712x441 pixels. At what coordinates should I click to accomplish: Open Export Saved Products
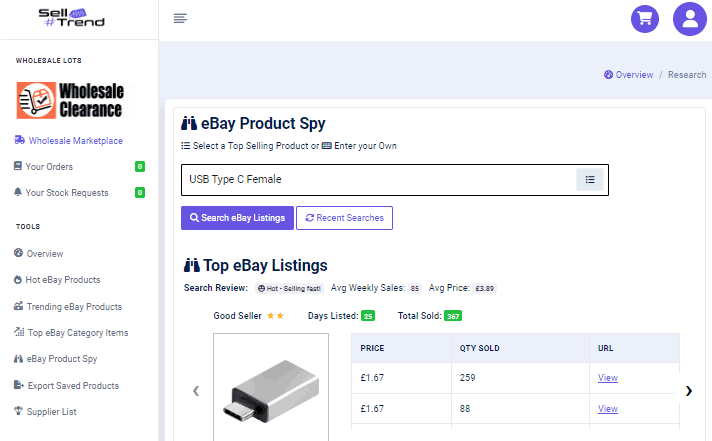pyautogui.click(x=73, y=386)
